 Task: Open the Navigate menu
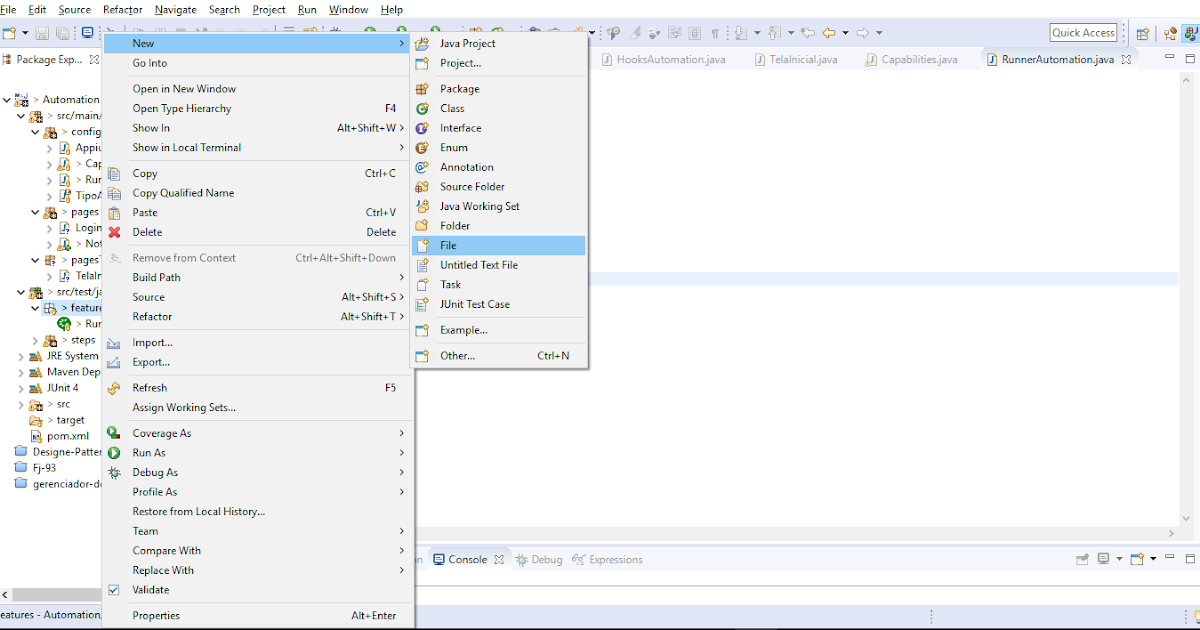(176, 9)
